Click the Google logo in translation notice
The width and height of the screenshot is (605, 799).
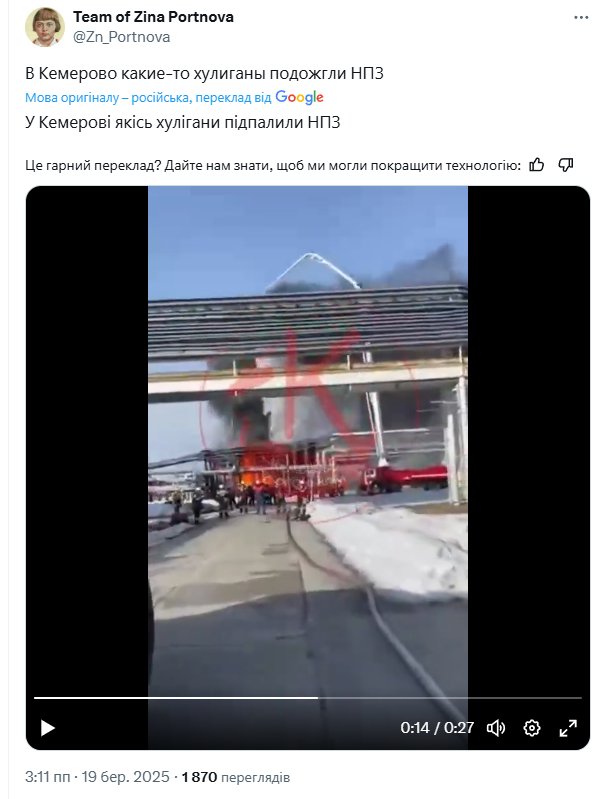point(299,97)
